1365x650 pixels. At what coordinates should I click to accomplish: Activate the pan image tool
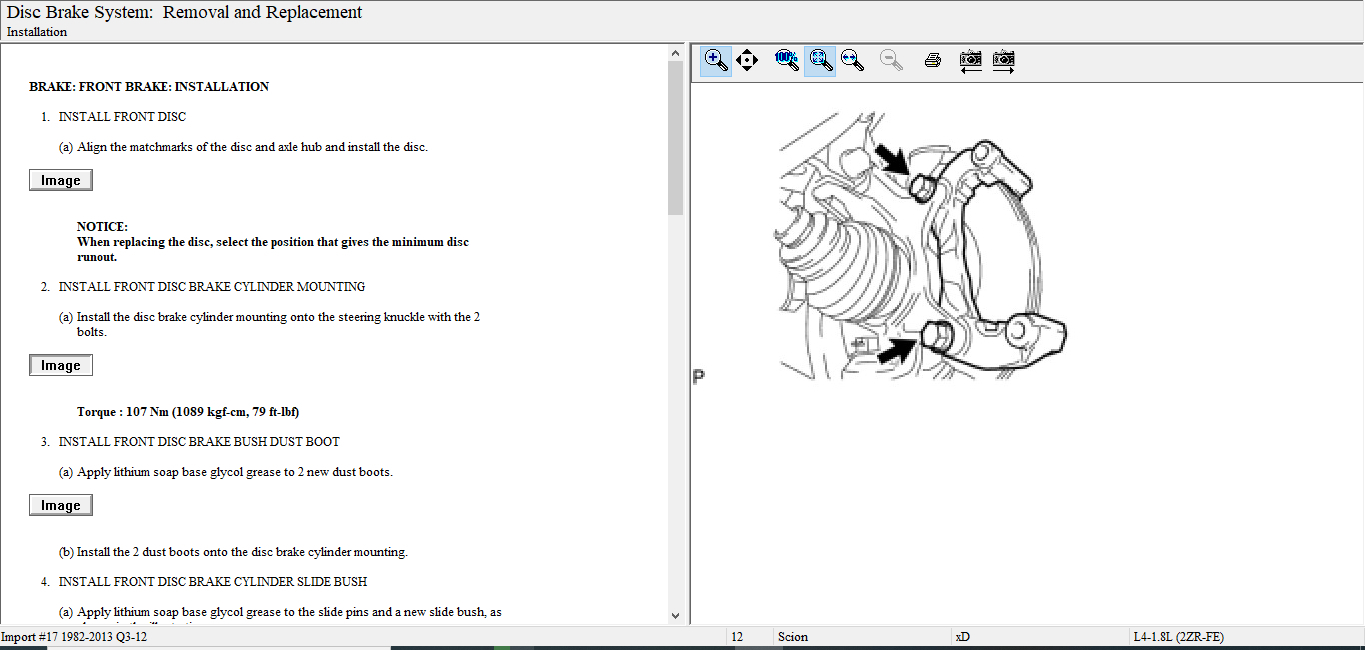(747, 60)
